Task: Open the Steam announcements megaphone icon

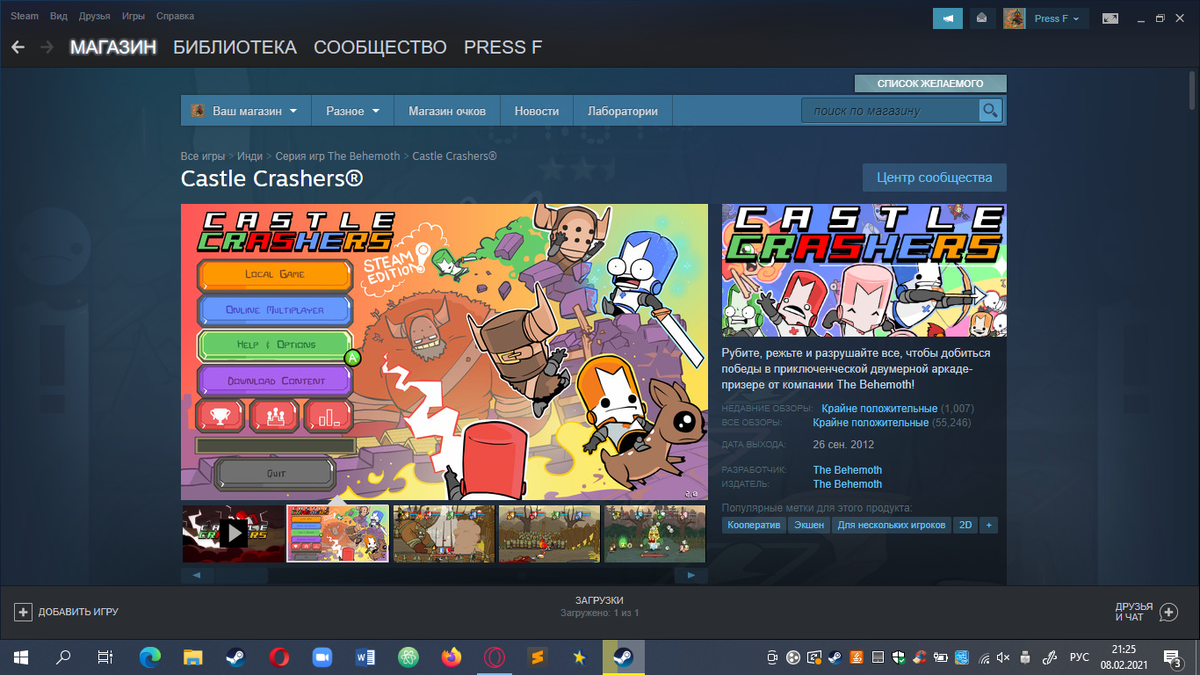Action: coord(947,18)
